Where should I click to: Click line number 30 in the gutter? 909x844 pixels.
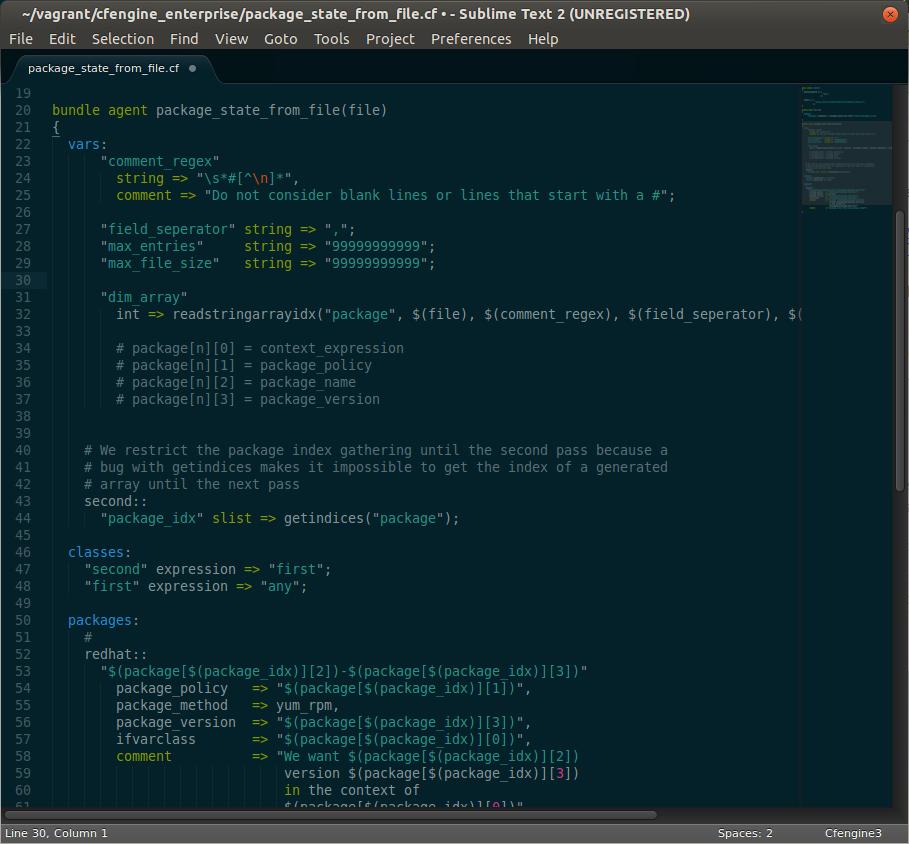(22, 280)
